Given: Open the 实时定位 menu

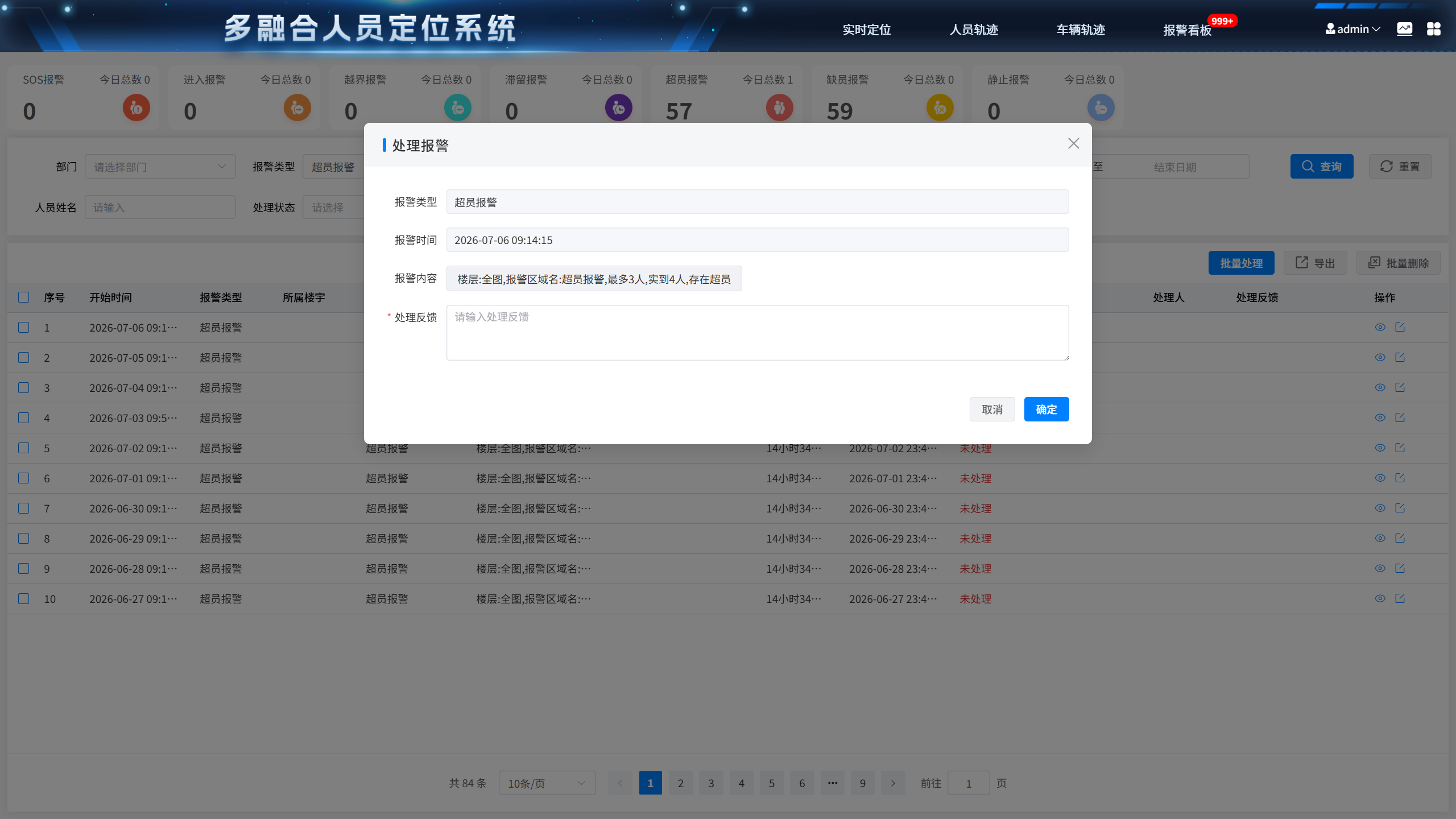Looking at the screenshot, I should [866, 30].
